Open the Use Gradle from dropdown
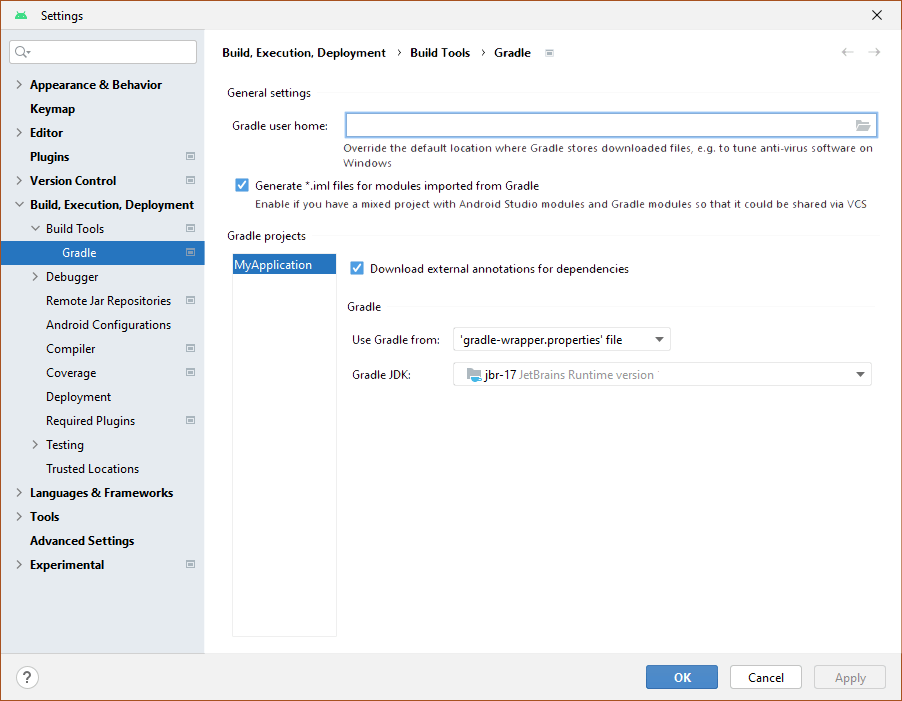Image resolution: width=902 pixels, height=701 pixels. 561,339
